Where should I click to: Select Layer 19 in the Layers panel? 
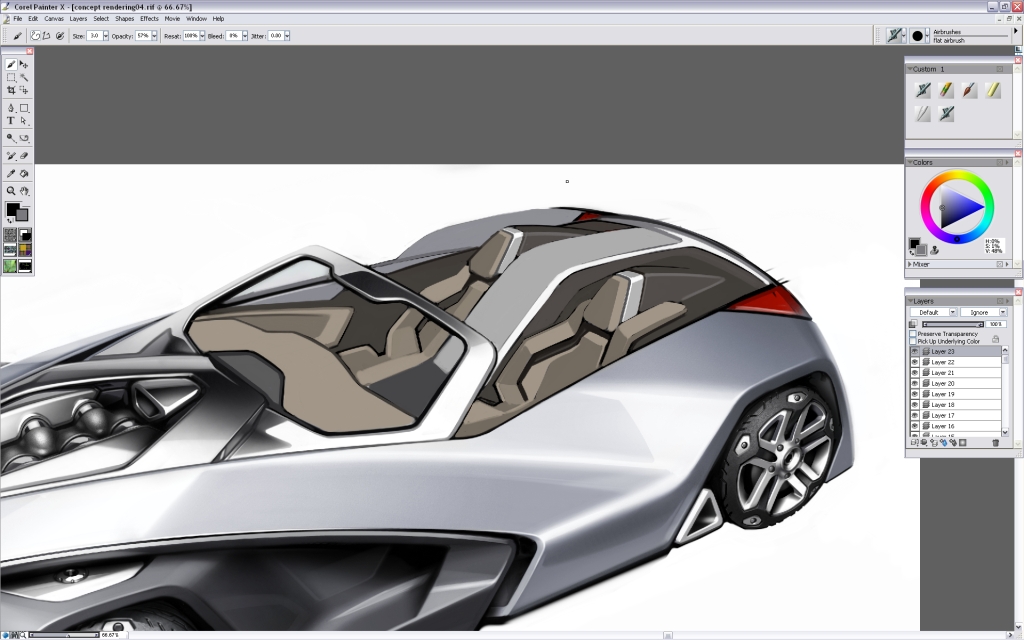(x=945, y=394)
